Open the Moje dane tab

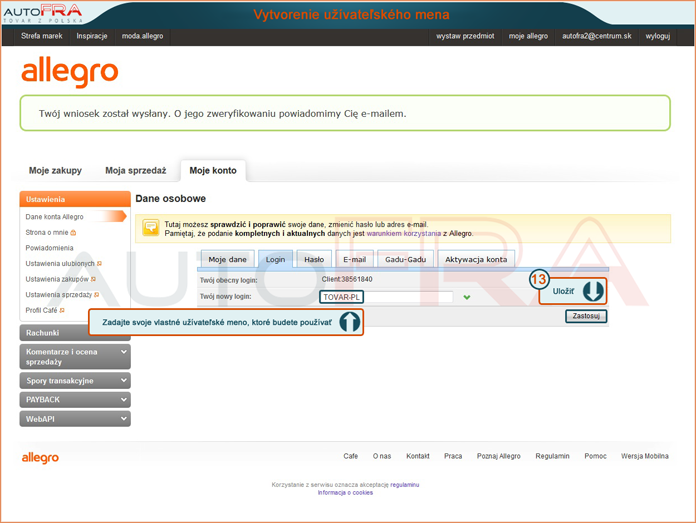pos(228,259)
